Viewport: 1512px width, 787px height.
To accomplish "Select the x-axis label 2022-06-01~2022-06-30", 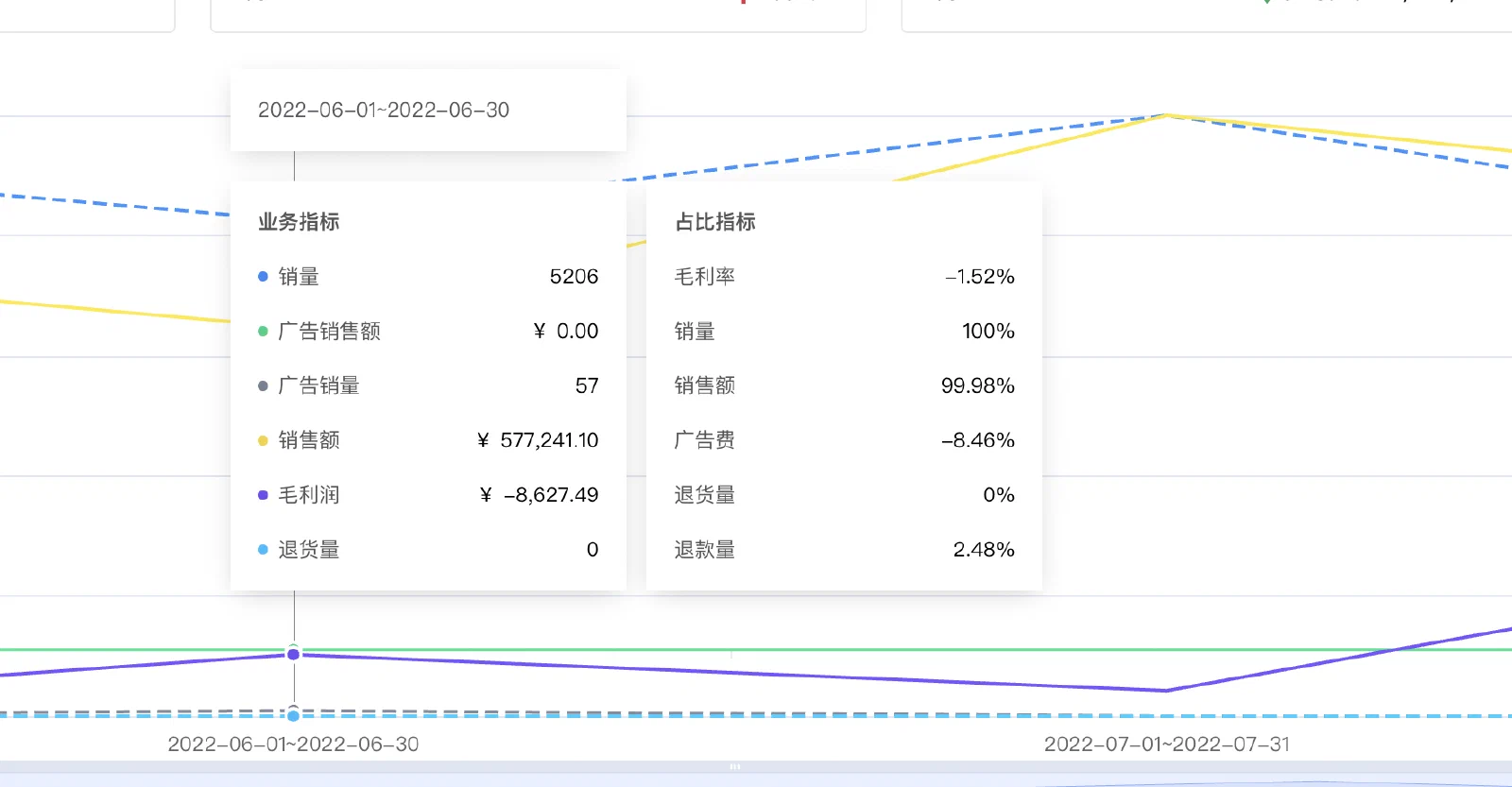I will click(x=293, y=744).
